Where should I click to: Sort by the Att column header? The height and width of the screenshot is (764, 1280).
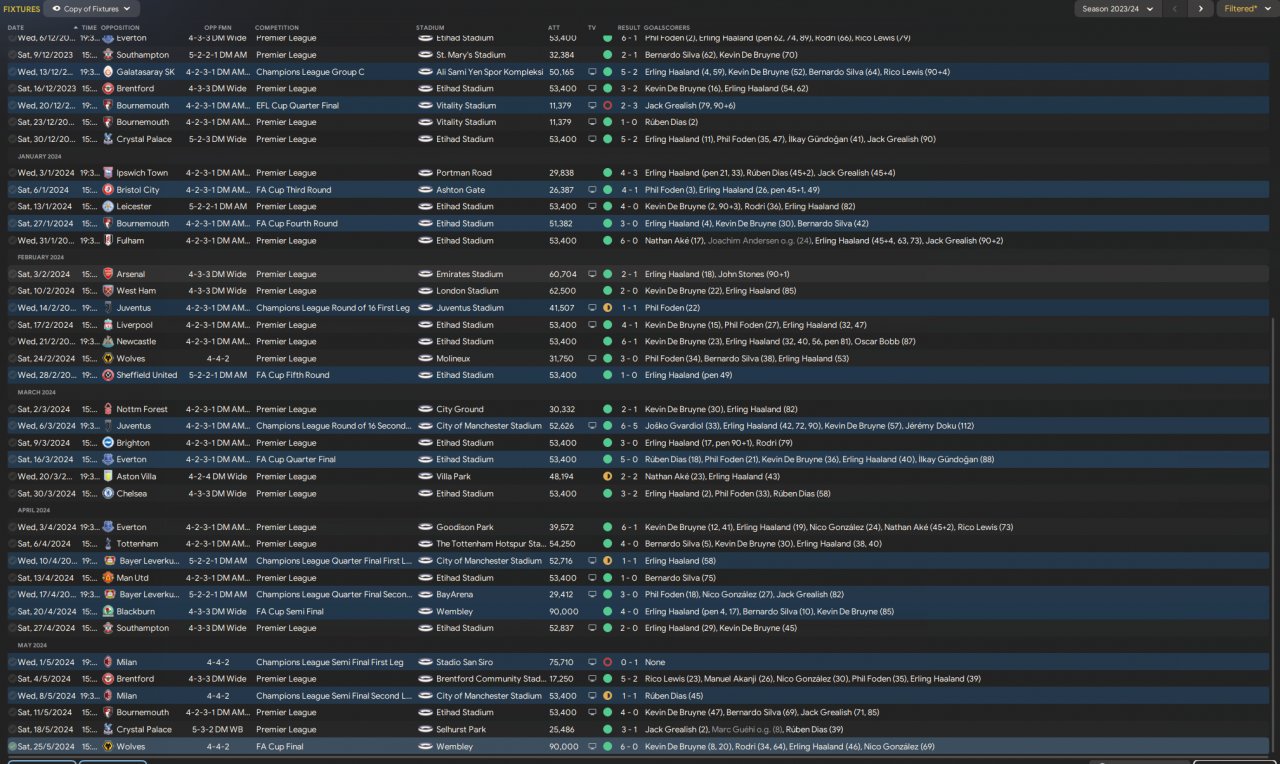pos(554,27)
